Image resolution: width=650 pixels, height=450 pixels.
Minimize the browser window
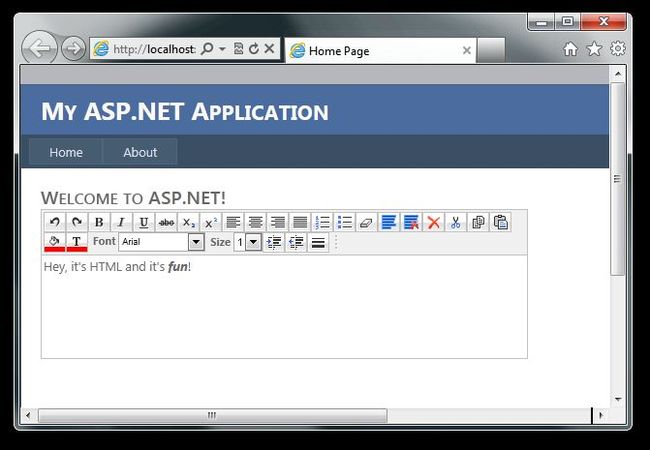tap(541, 22)
